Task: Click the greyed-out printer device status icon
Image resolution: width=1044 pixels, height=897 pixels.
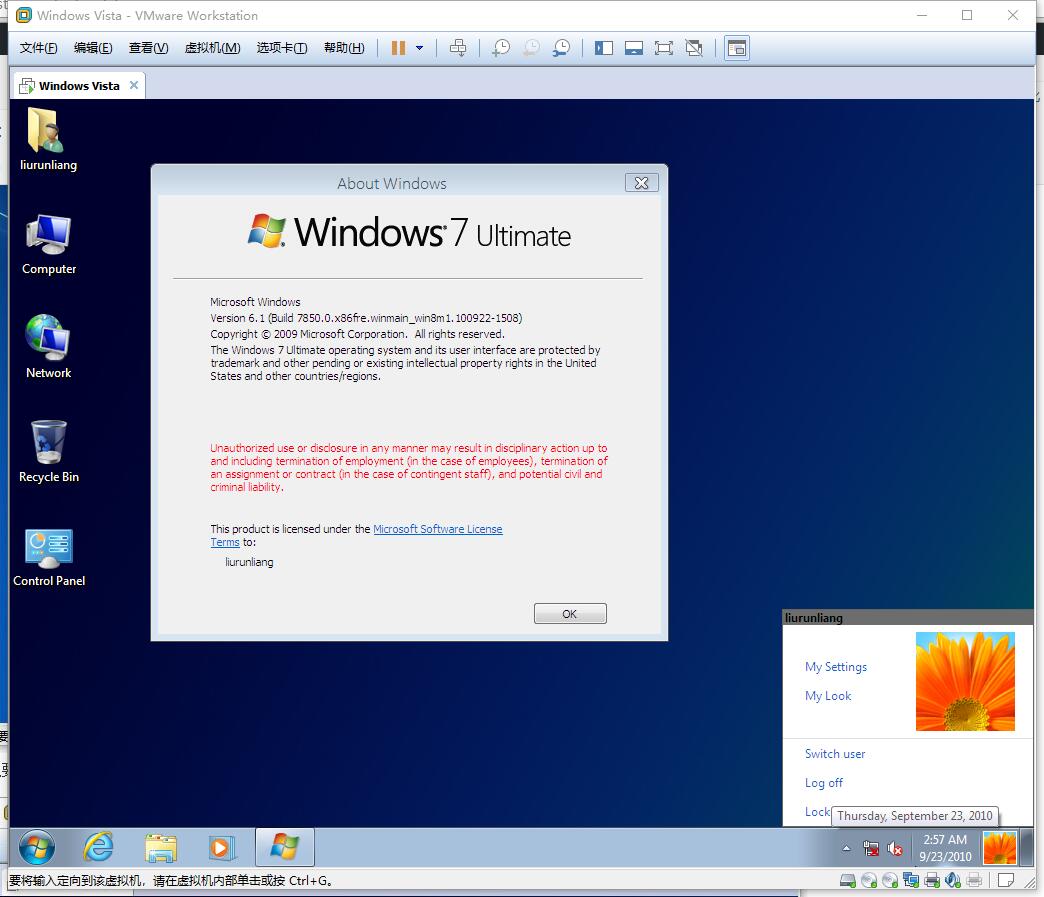Action: (x=974, y=880)
